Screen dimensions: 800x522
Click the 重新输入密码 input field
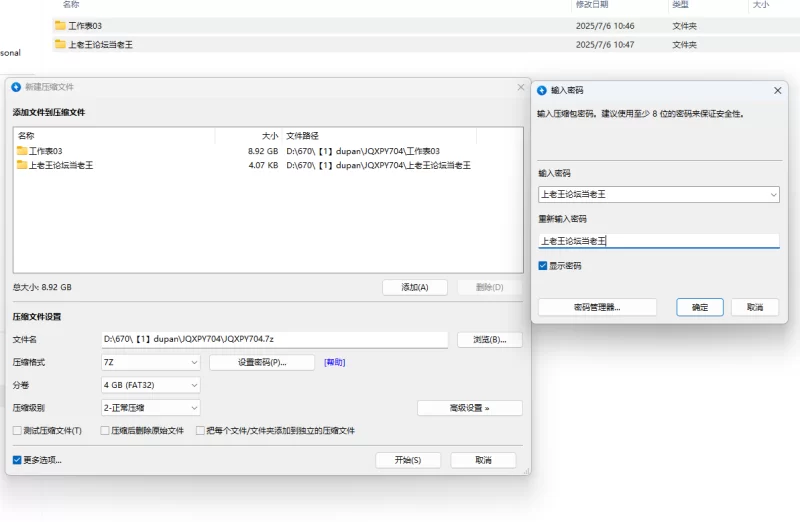[659, 241]
